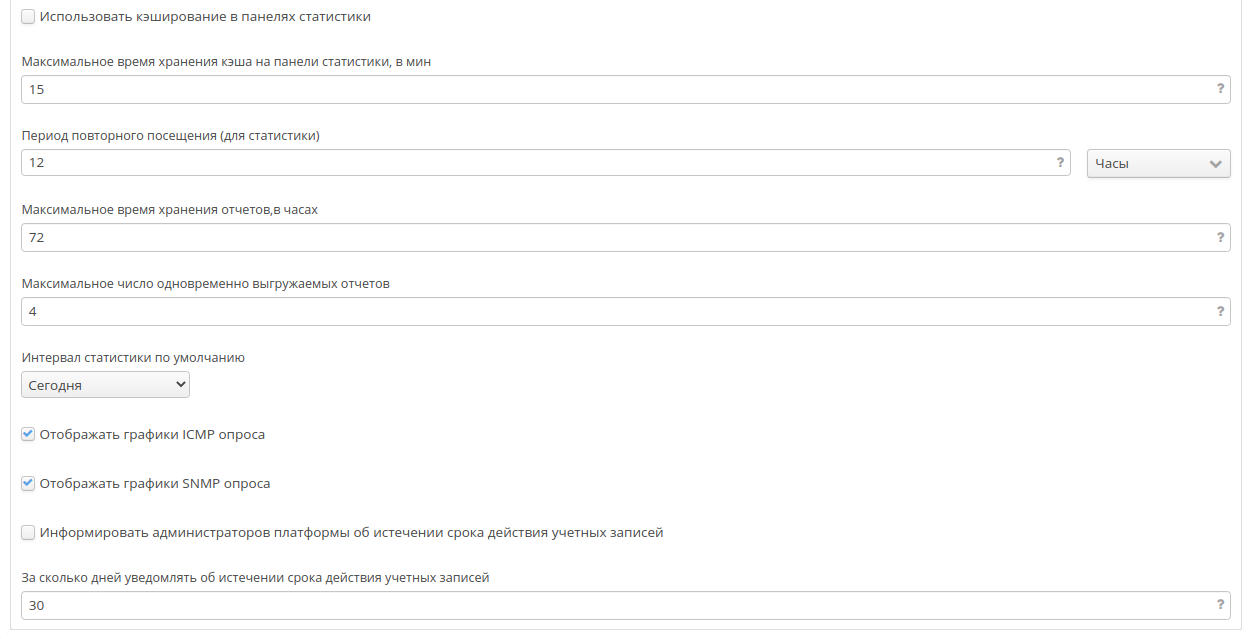
Task: Select the simultaneous reports field showing 4
Action: (x=600, y=312)
